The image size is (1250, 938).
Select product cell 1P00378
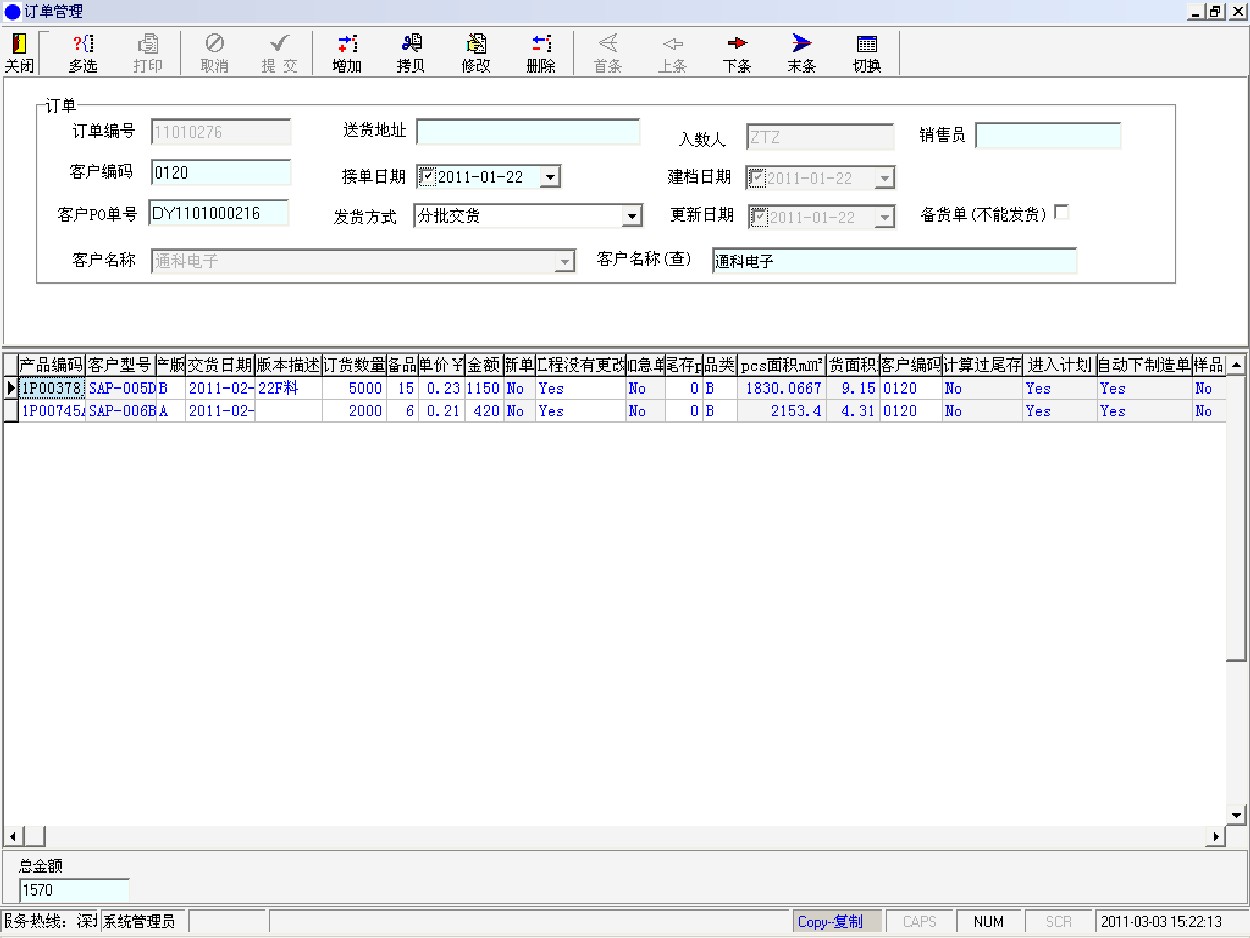point(52,388)
